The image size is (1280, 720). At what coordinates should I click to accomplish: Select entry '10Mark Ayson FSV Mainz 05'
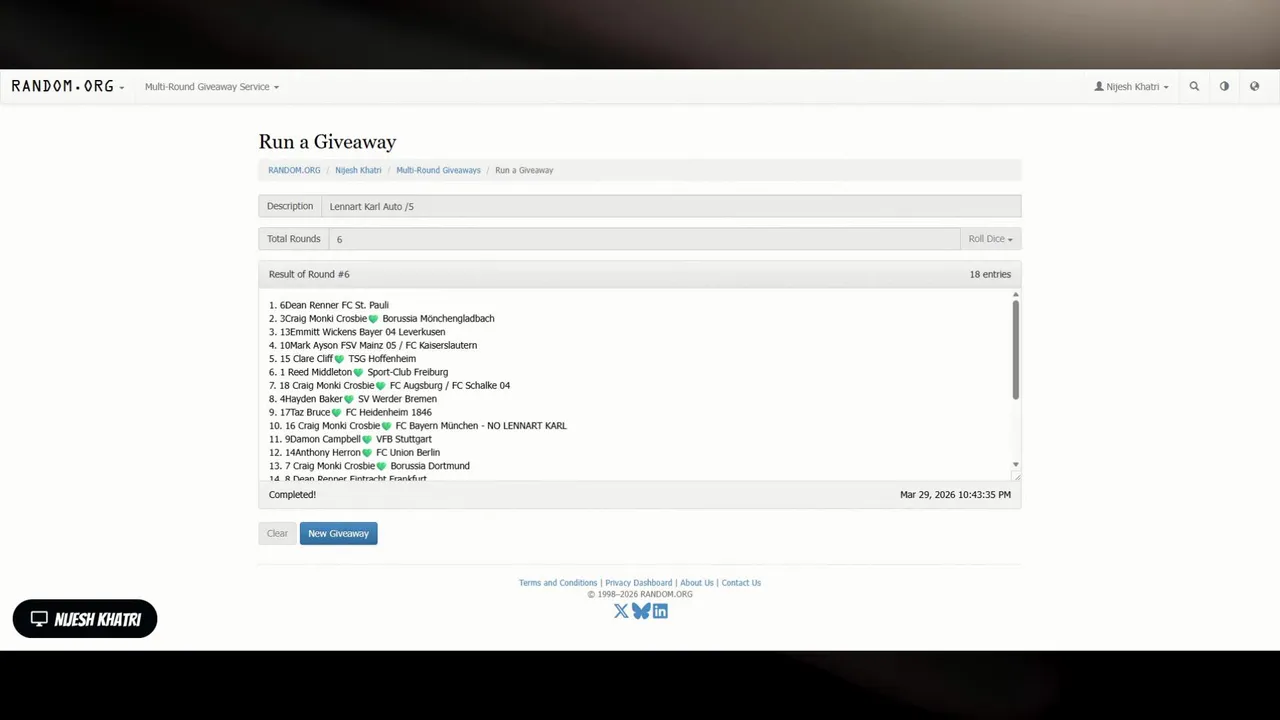coord(373,345)
